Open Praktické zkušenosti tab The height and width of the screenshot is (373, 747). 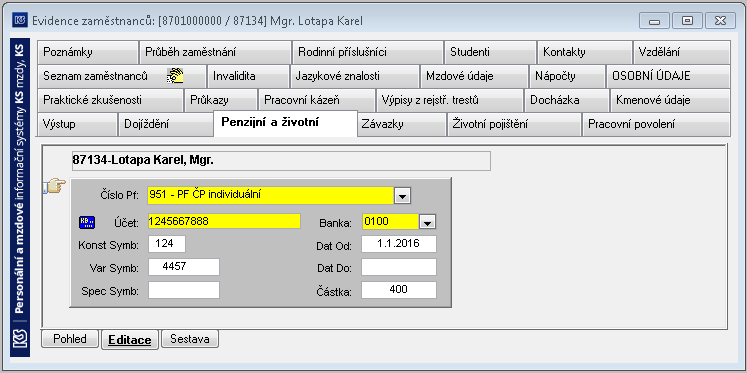click(111, 101)
